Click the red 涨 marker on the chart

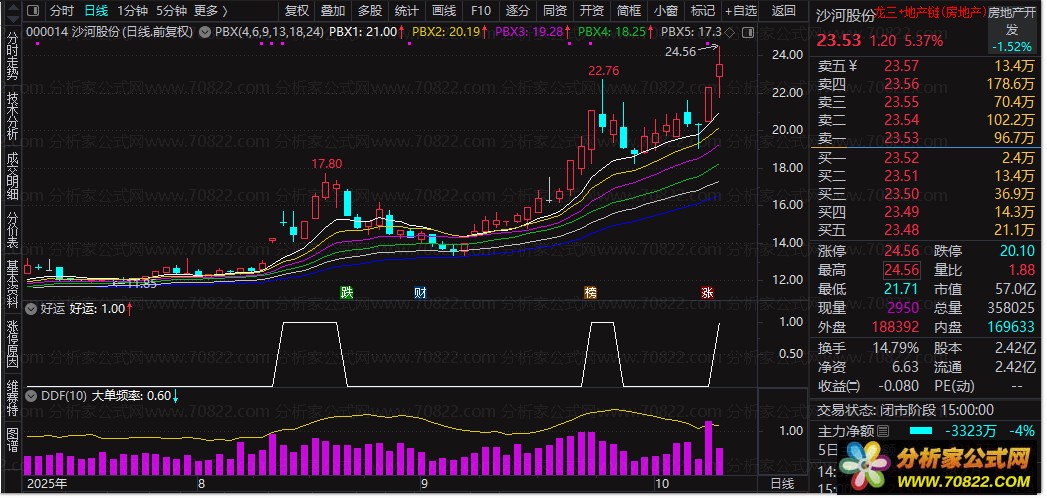coord(707,293)
